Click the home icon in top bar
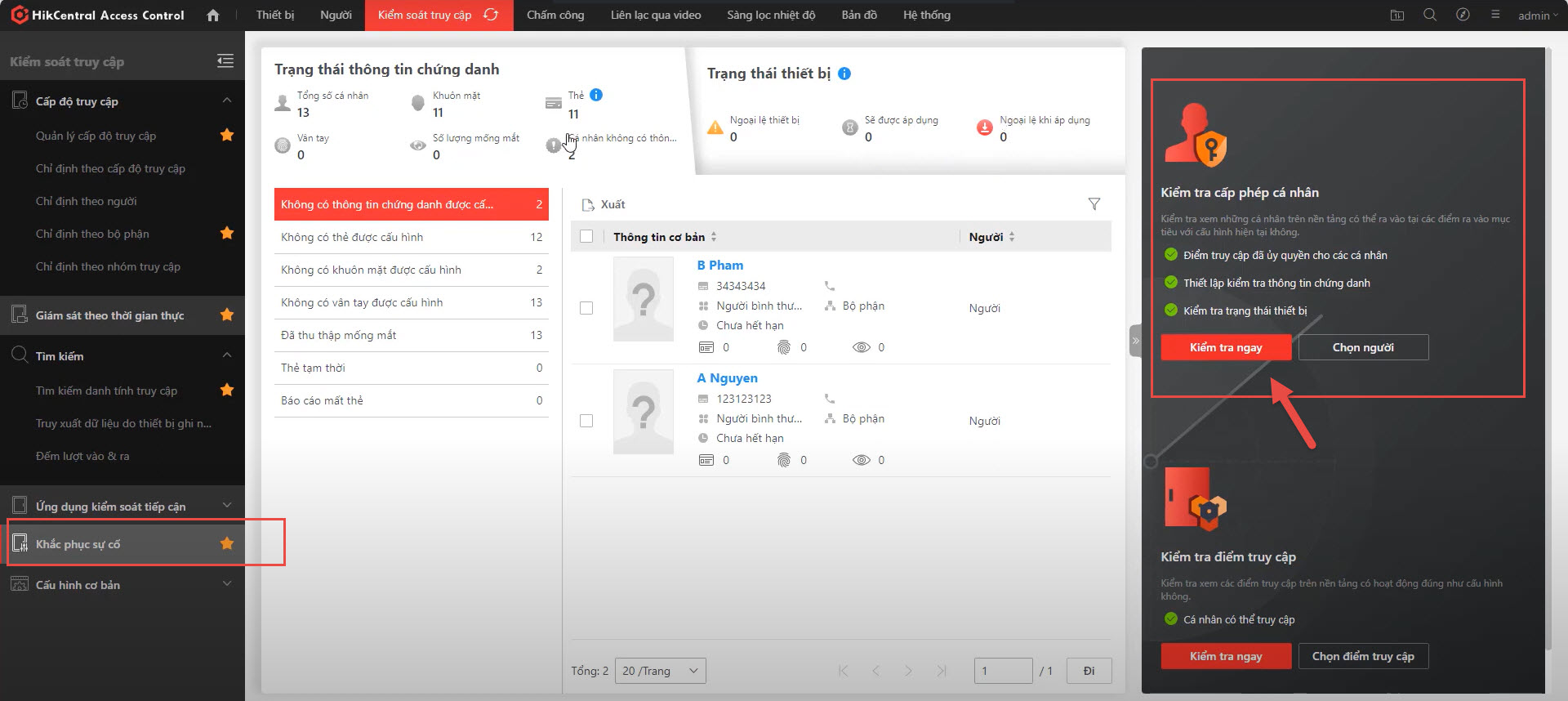1568x701 pixels. (213, 16)
